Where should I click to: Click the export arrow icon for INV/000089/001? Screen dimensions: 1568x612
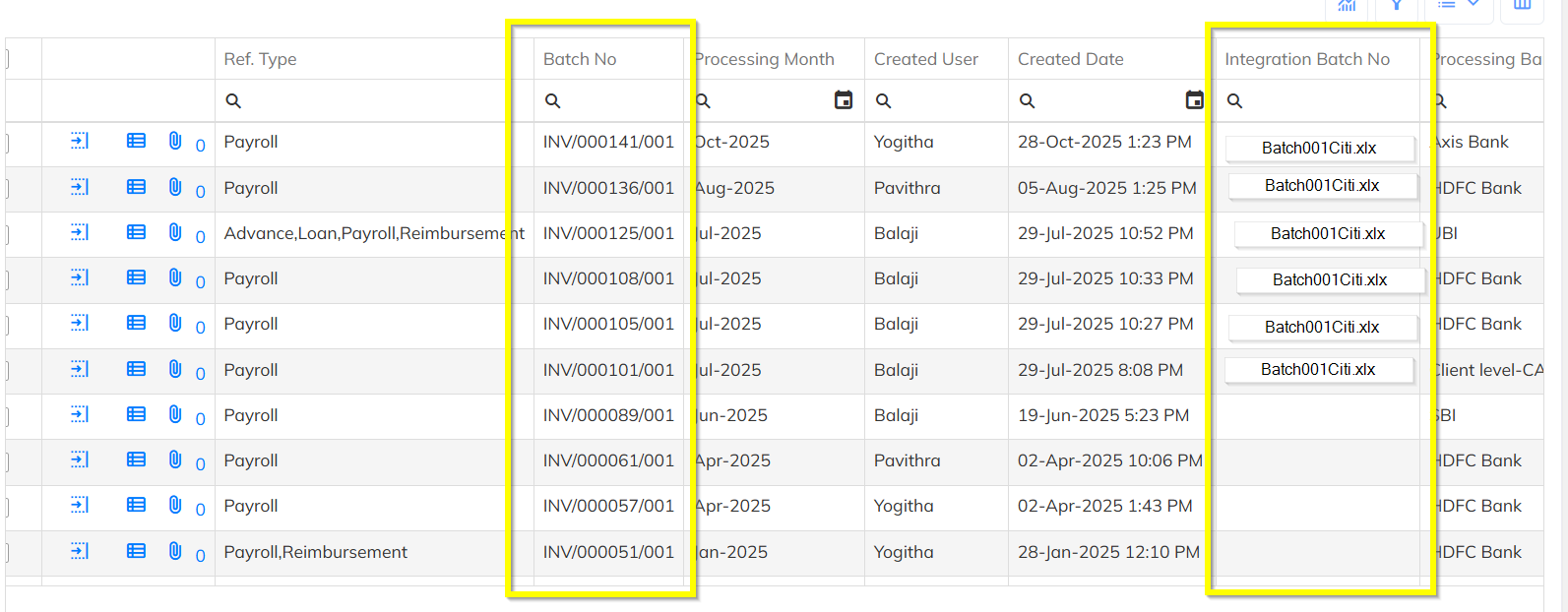80,414
